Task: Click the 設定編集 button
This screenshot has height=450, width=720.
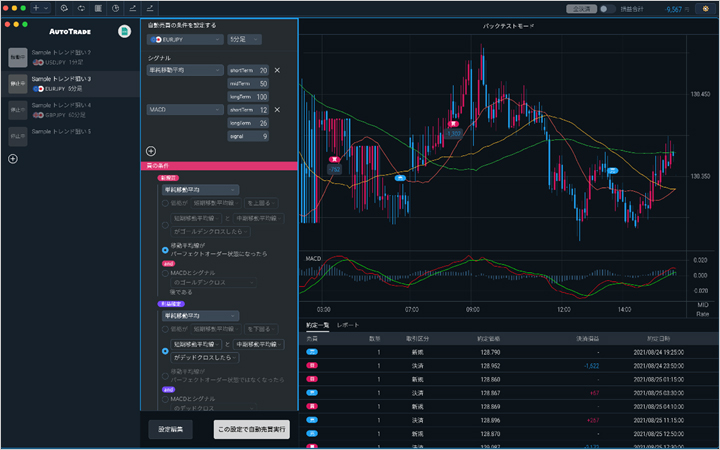Action: point(170,429)
